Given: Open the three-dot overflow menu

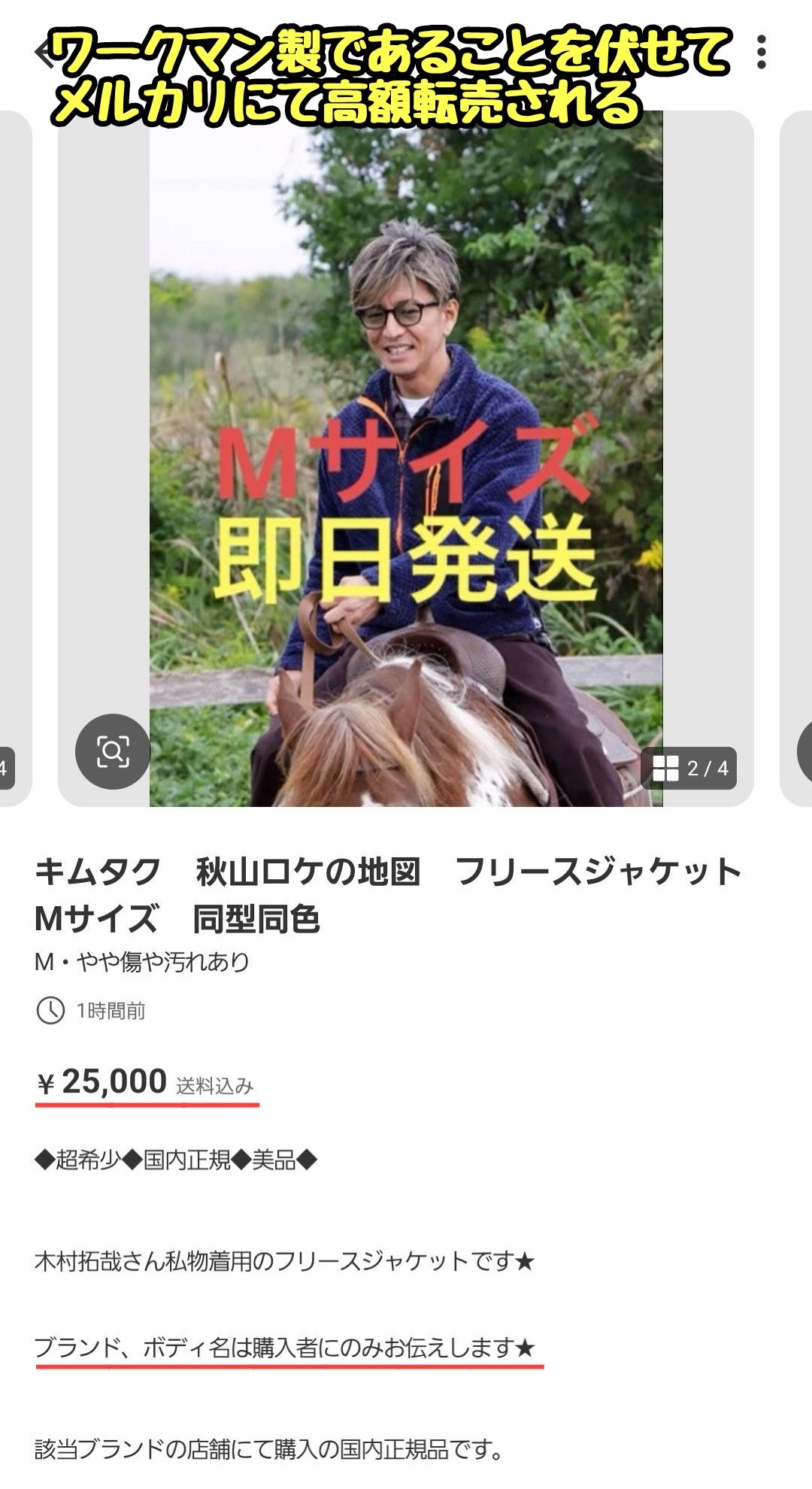Looking at the screenshot, I should click(x=762, y=53).
